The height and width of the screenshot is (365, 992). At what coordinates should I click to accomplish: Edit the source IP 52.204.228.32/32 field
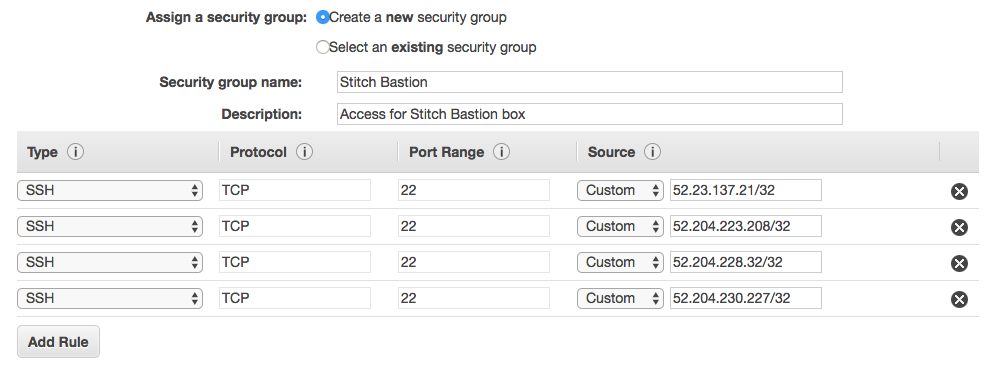(746, 263)
